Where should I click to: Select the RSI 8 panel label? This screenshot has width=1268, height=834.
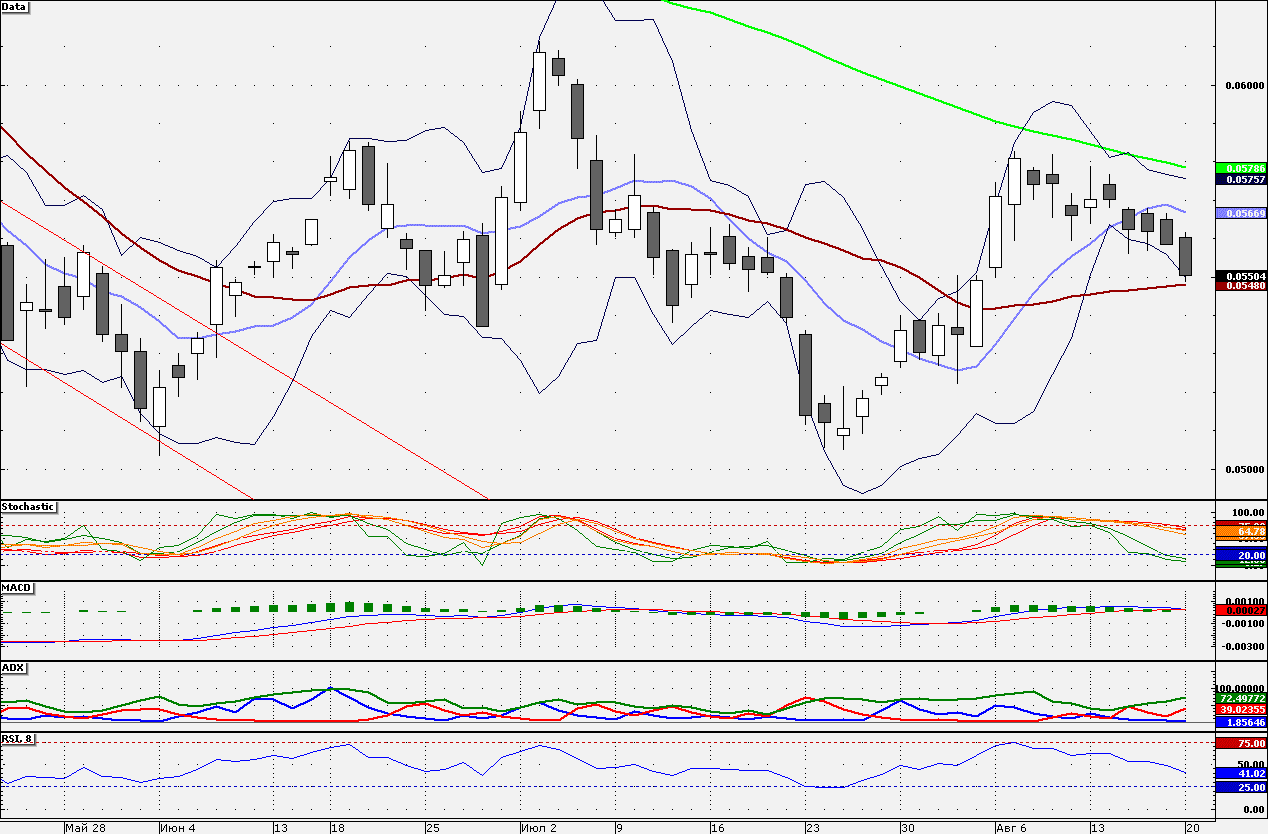coord(17,739)
